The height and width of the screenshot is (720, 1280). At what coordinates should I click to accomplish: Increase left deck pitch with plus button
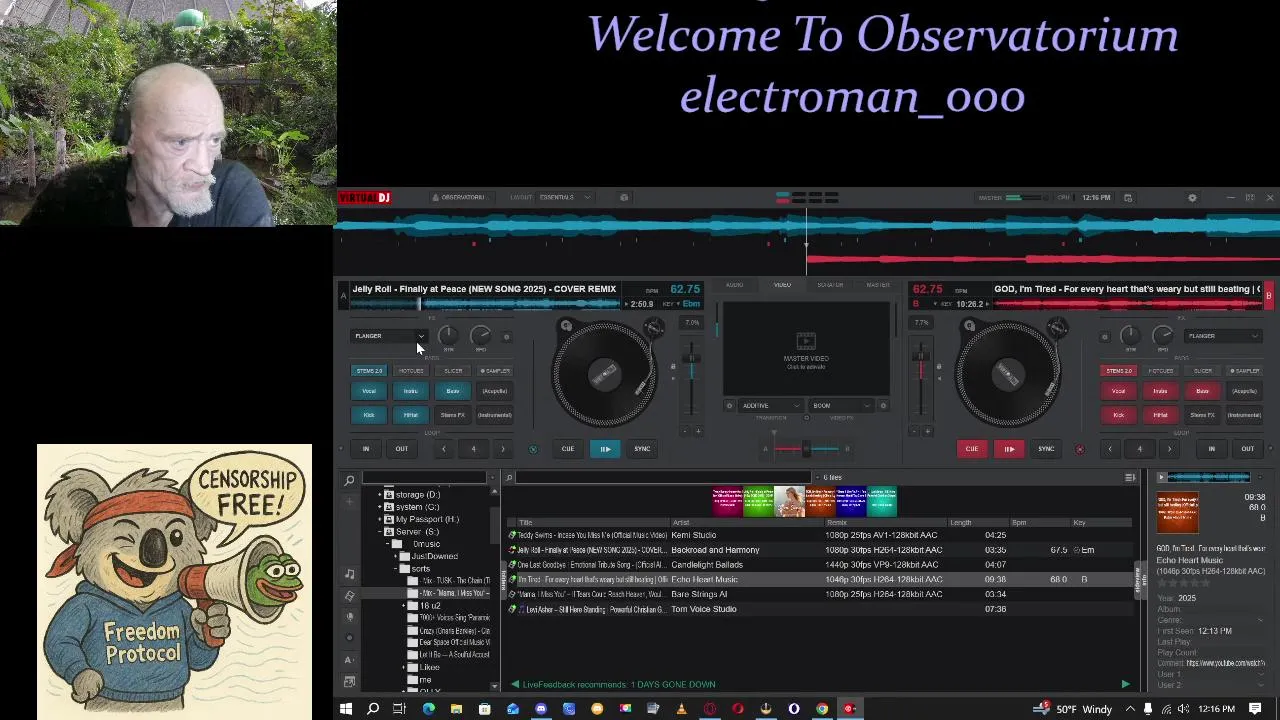(697, 431)
